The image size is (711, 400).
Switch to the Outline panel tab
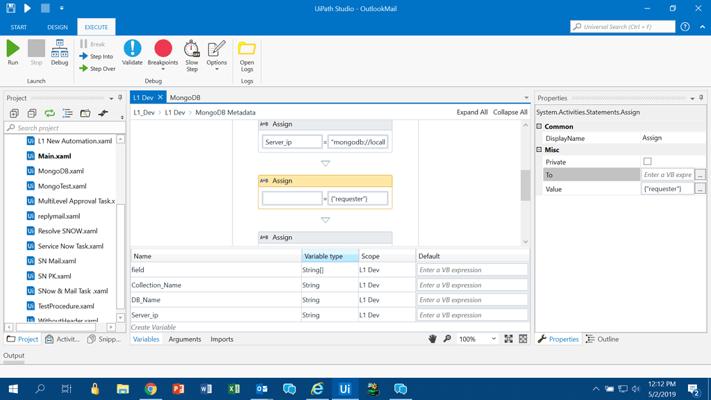(x=602, y=339)
